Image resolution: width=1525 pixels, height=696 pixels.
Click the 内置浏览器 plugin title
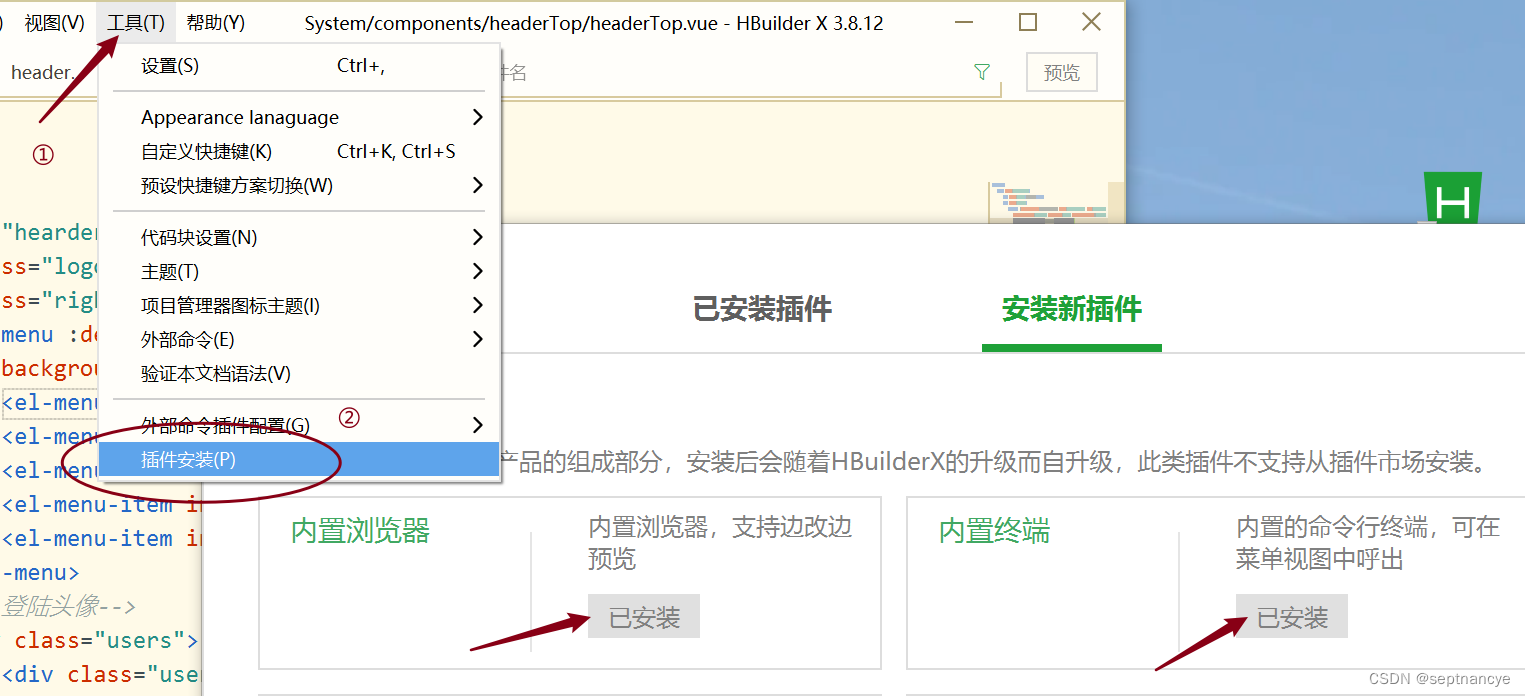(x=360, y=530)
